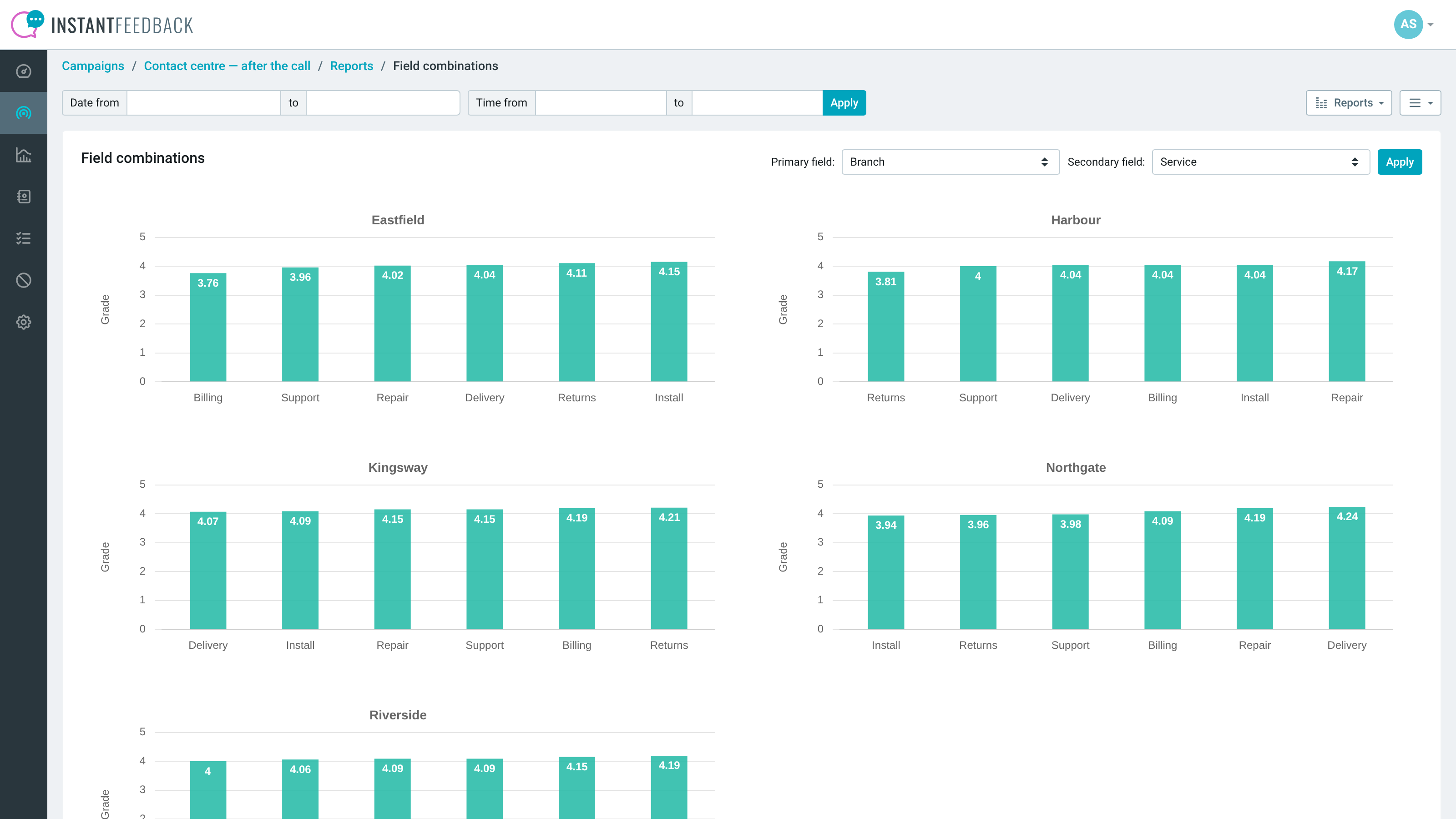Click Kingsway Returns bar 4.21
The width and height of the screenshot is (1456, 819).
[x=669, y=568]
